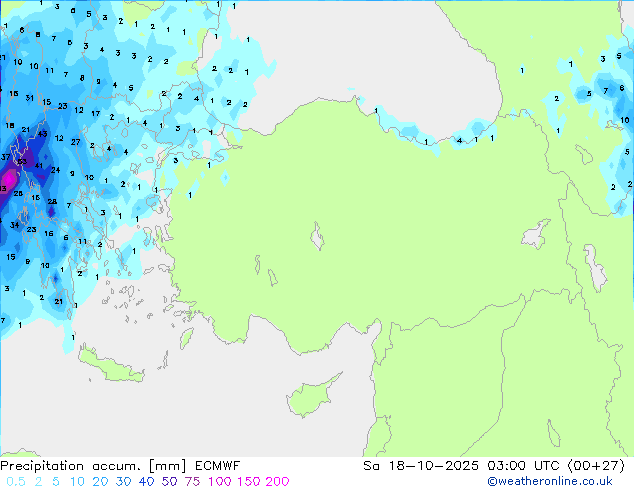Click the 'ECMWF' model label

218,466
